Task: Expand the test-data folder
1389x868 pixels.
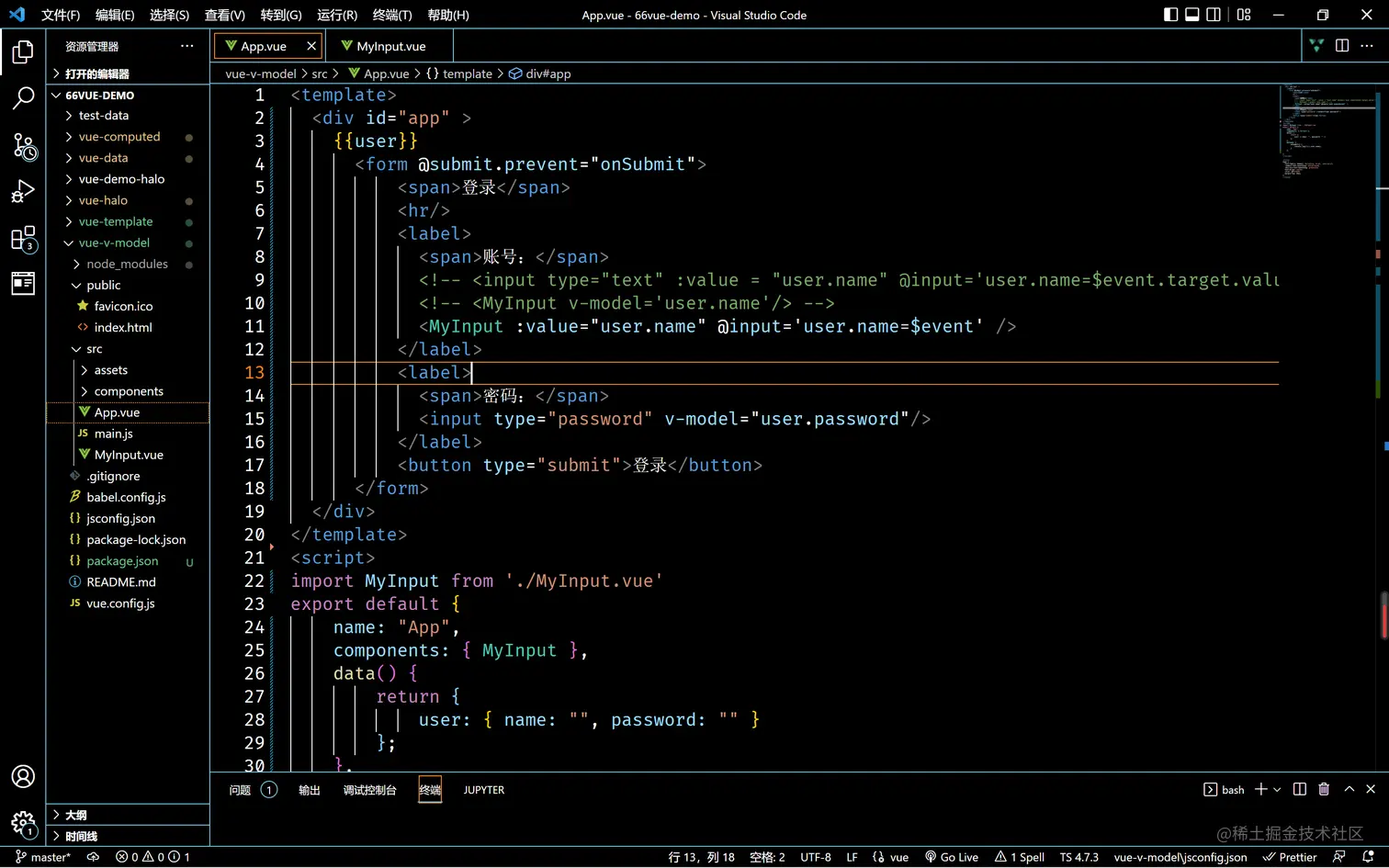Action: click(128, 116)
